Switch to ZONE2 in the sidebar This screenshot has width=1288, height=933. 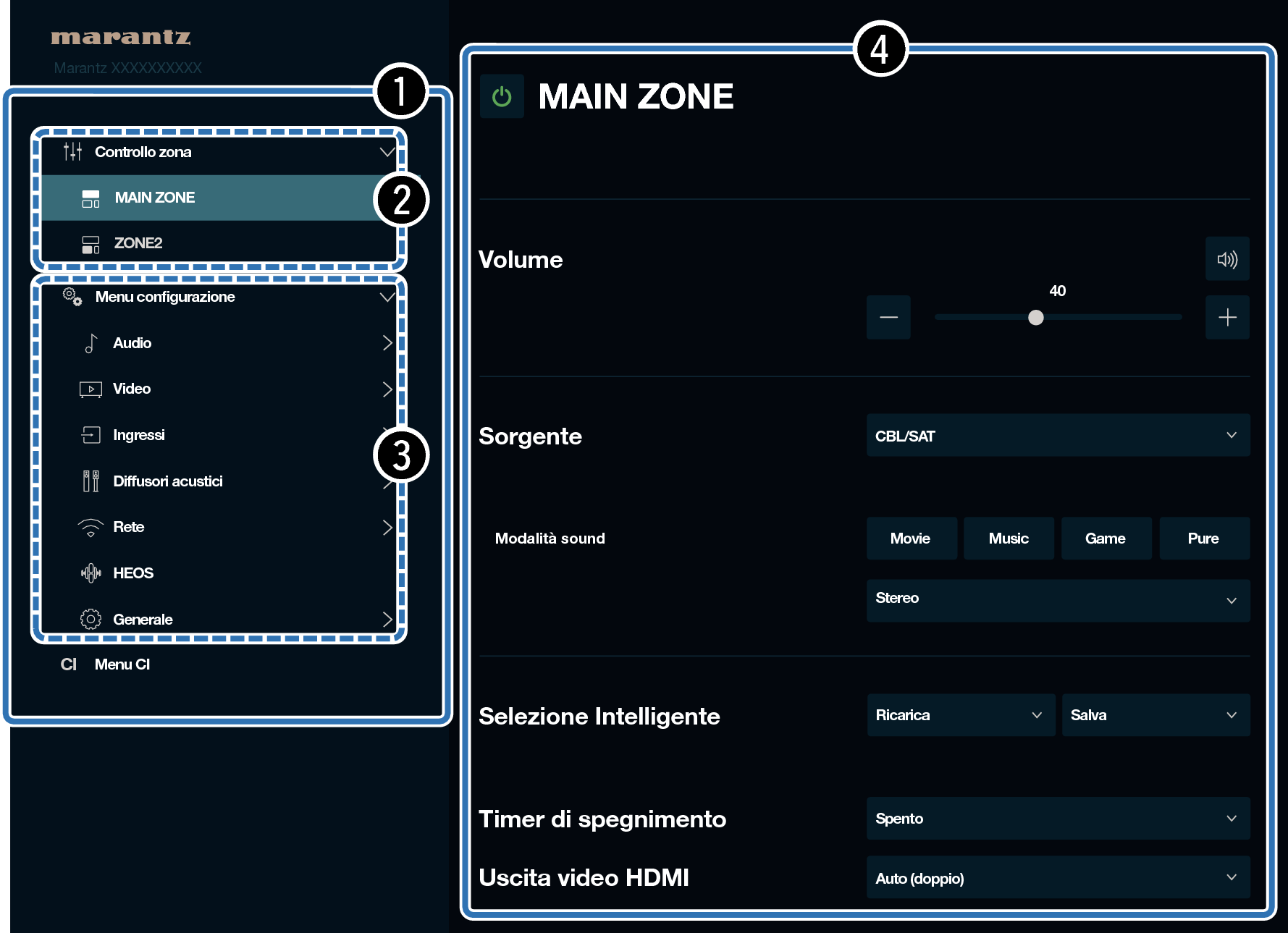coord(138,243)
